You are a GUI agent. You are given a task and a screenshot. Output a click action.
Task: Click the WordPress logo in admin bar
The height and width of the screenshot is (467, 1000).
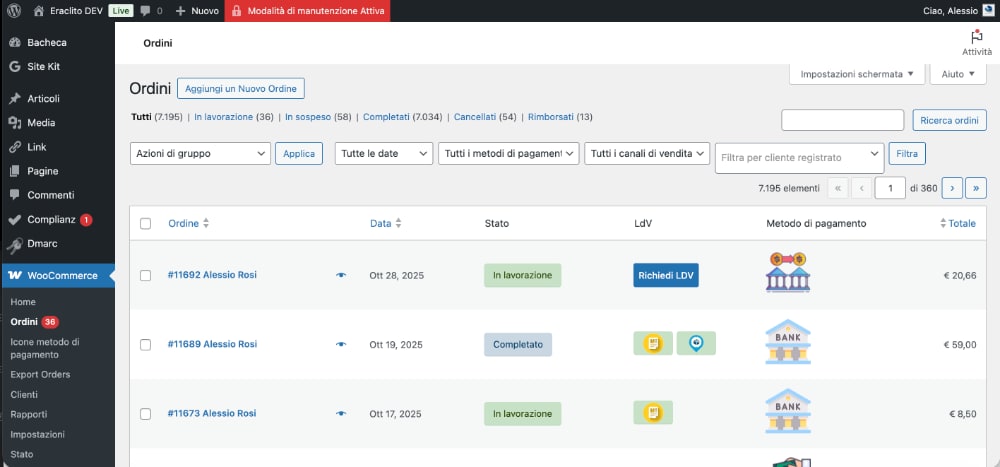14,11
